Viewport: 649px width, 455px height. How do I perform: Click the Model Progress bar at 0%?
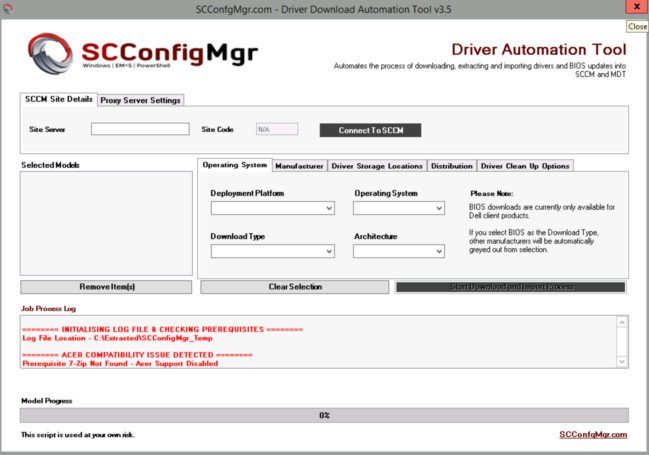pyautogui.click(x=324, y=415)
